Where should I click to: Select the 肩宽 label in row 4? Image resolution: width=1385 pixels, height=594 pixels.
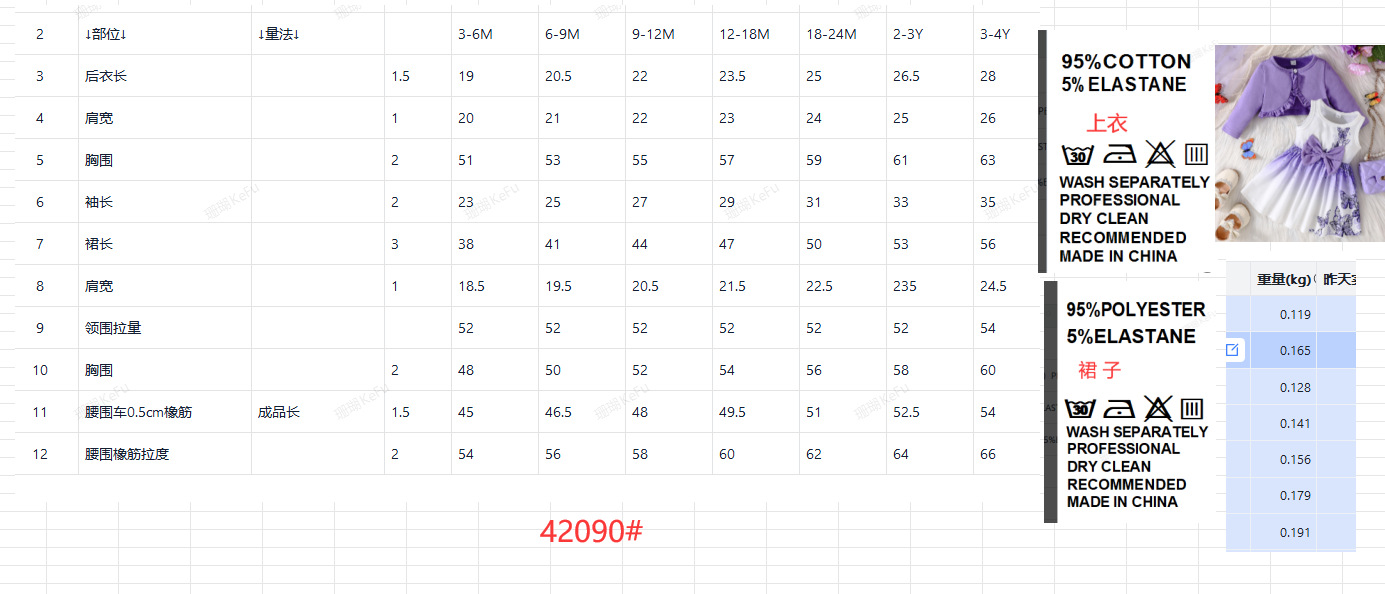click(x=99, y=118)
